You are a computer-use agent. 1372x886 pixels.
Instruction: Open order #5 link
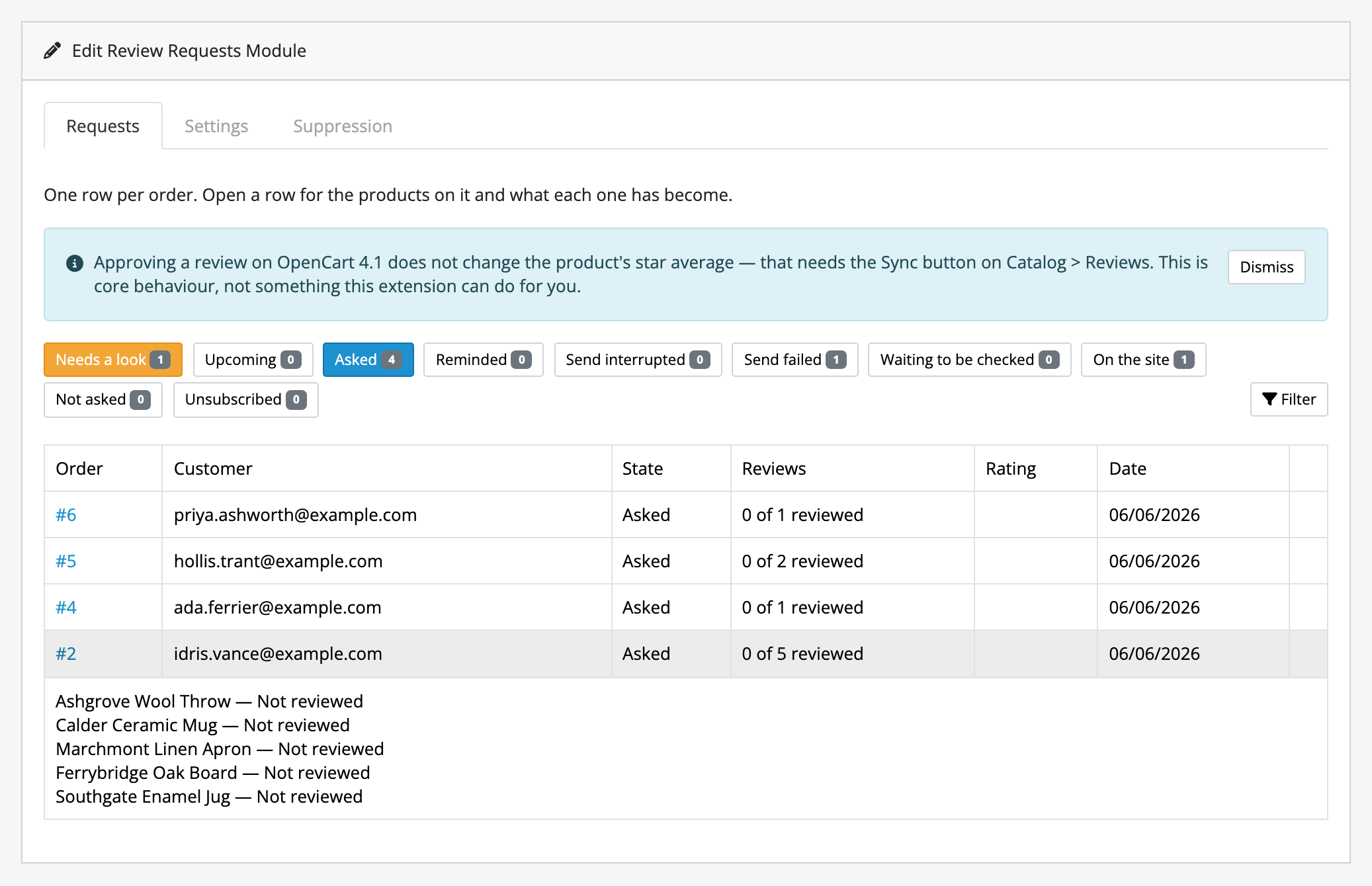click(x=66, y=561)
